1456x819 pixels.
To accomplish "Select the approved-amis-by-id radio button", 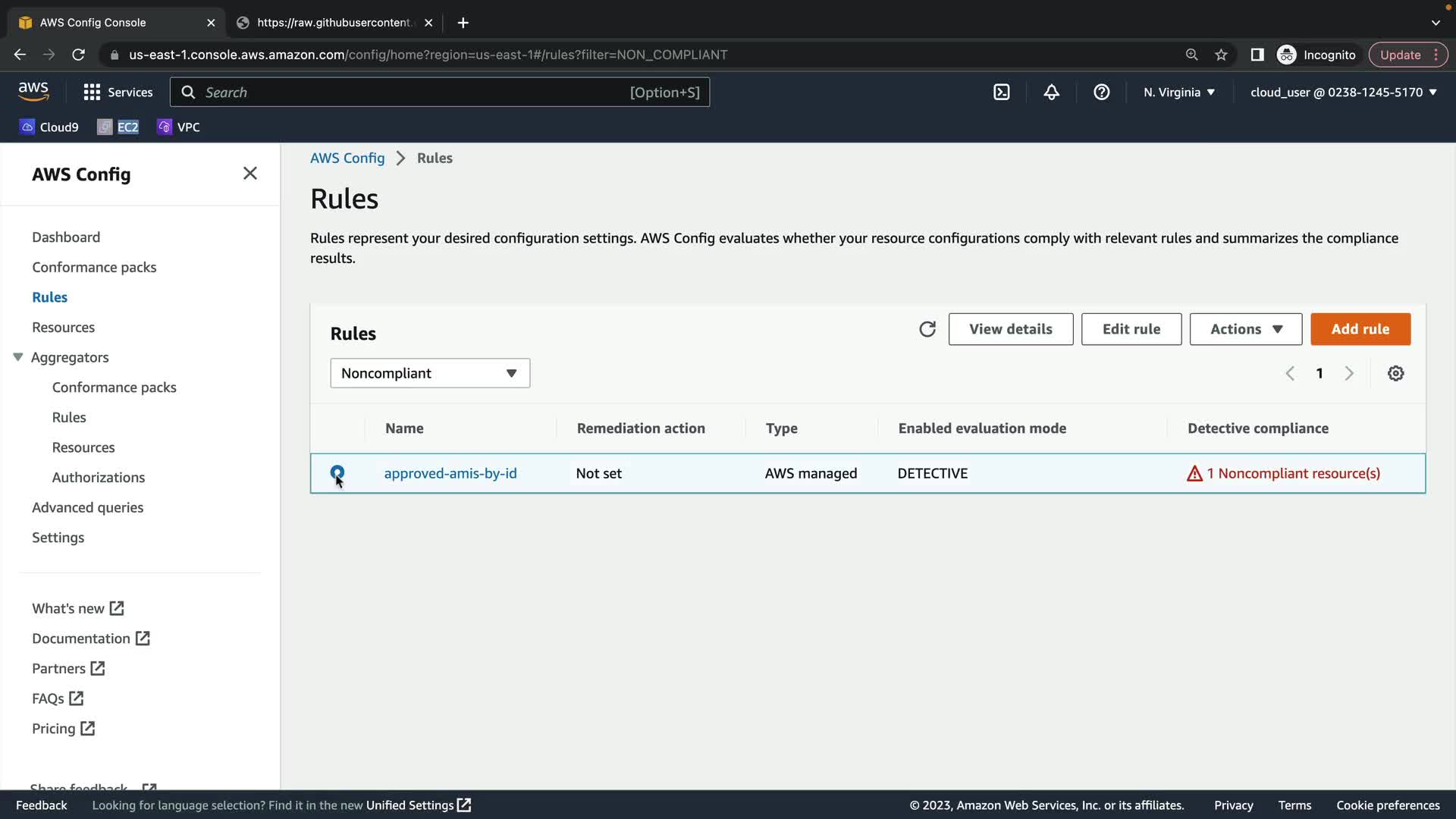I will point(337,473).
